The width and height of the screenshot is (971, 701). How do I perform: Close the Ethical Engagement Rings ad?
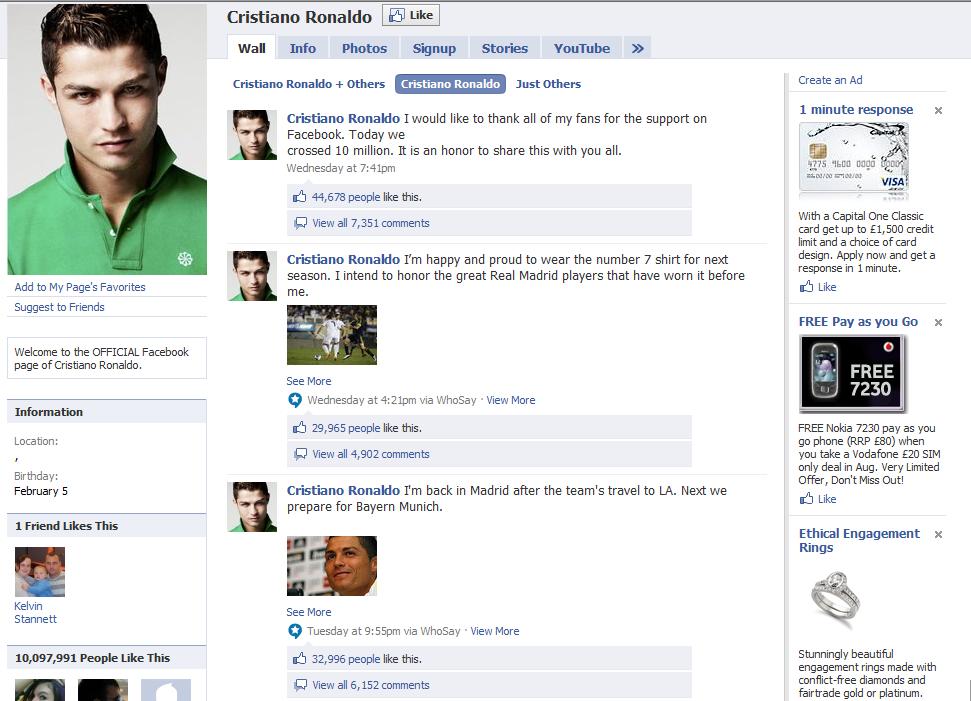(938, 534)
